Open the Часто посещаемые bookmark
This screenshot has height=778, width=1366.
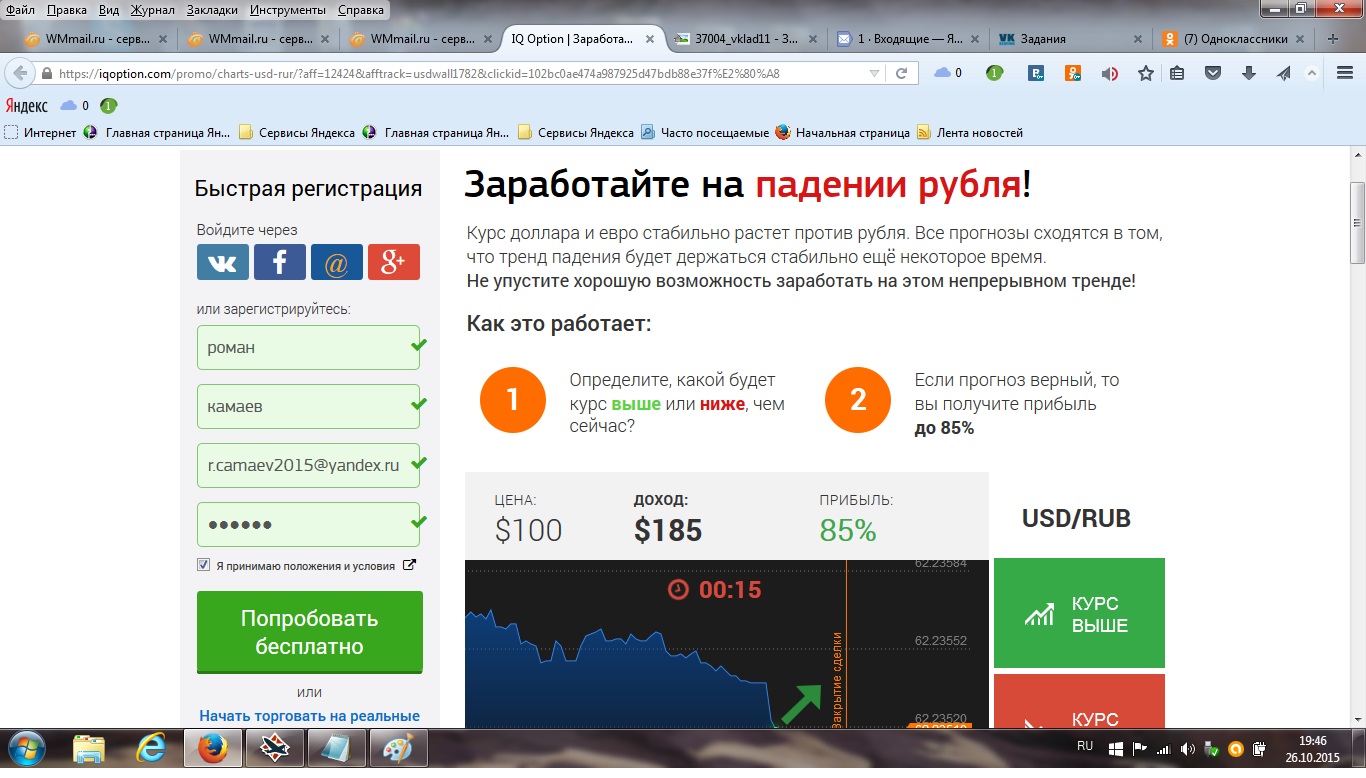coord(705,132)
